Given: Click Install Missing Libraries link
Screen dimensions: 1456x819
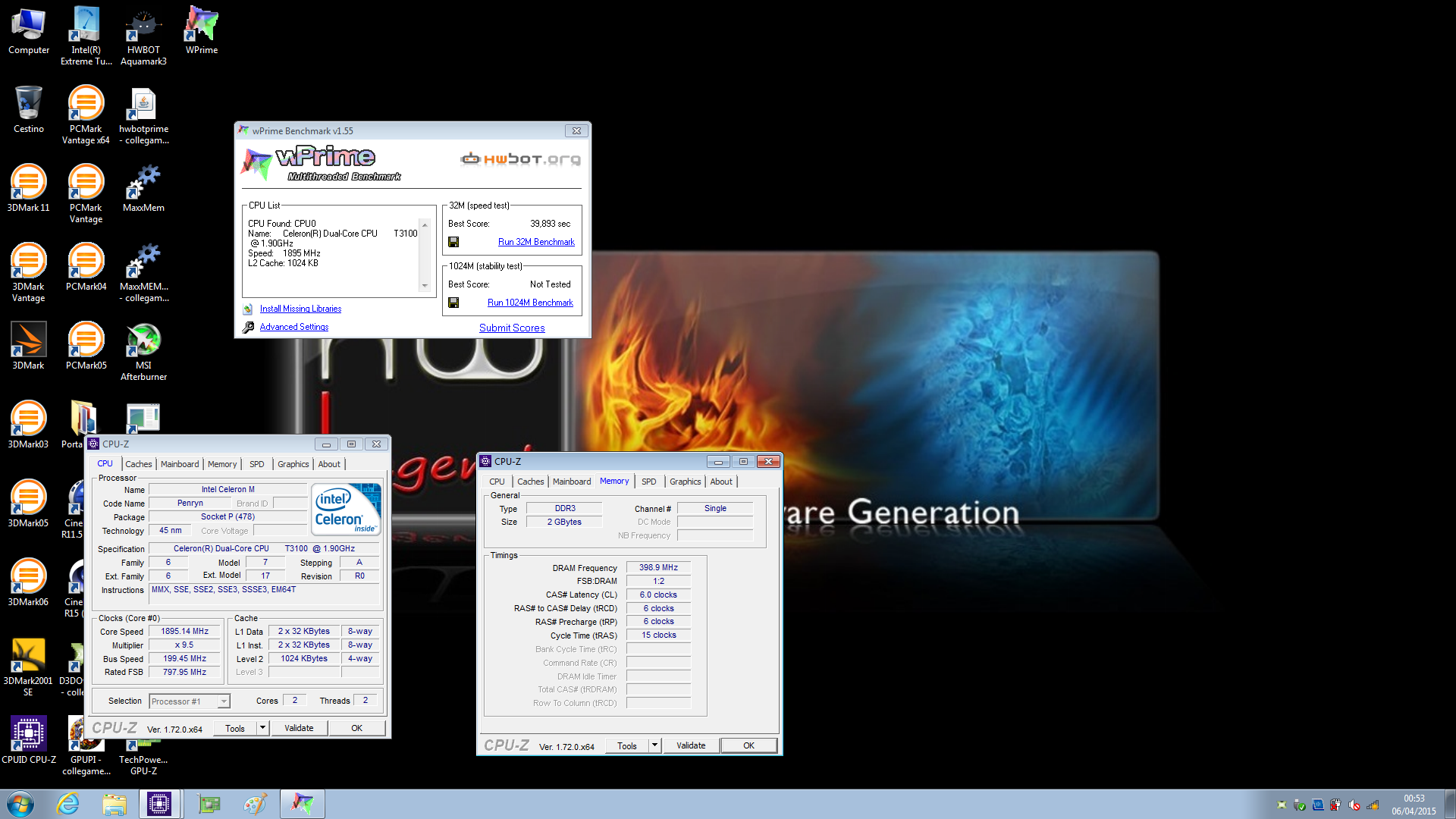Looking at the screenshot, I should [300, 309].
